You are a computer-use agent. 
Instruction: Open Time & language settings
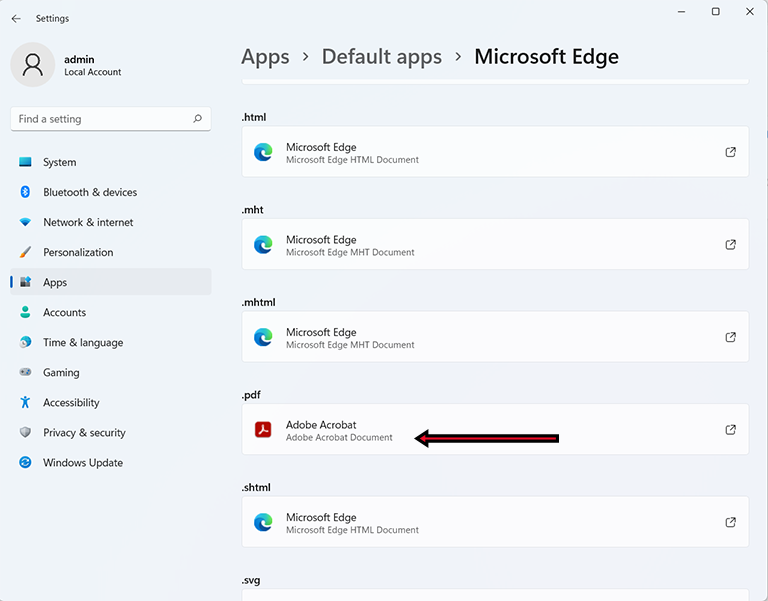(111, 342)
